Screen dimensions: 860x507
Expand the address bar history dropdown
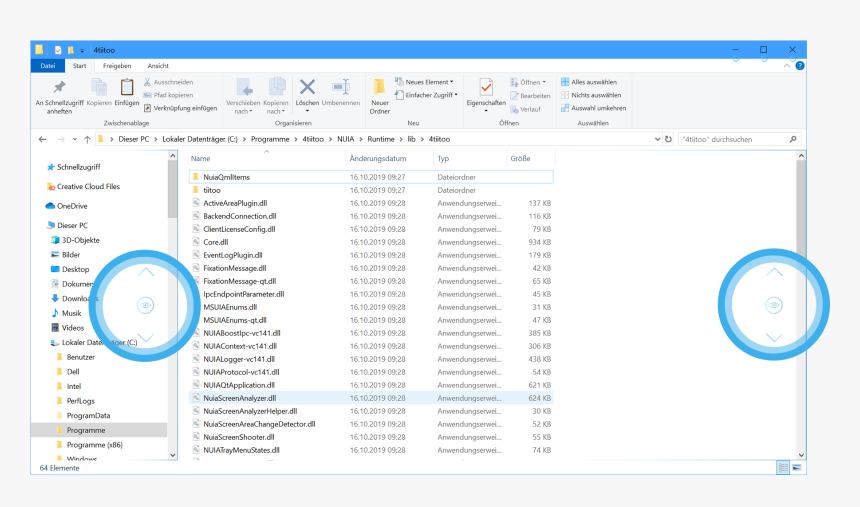coord(657,139)
